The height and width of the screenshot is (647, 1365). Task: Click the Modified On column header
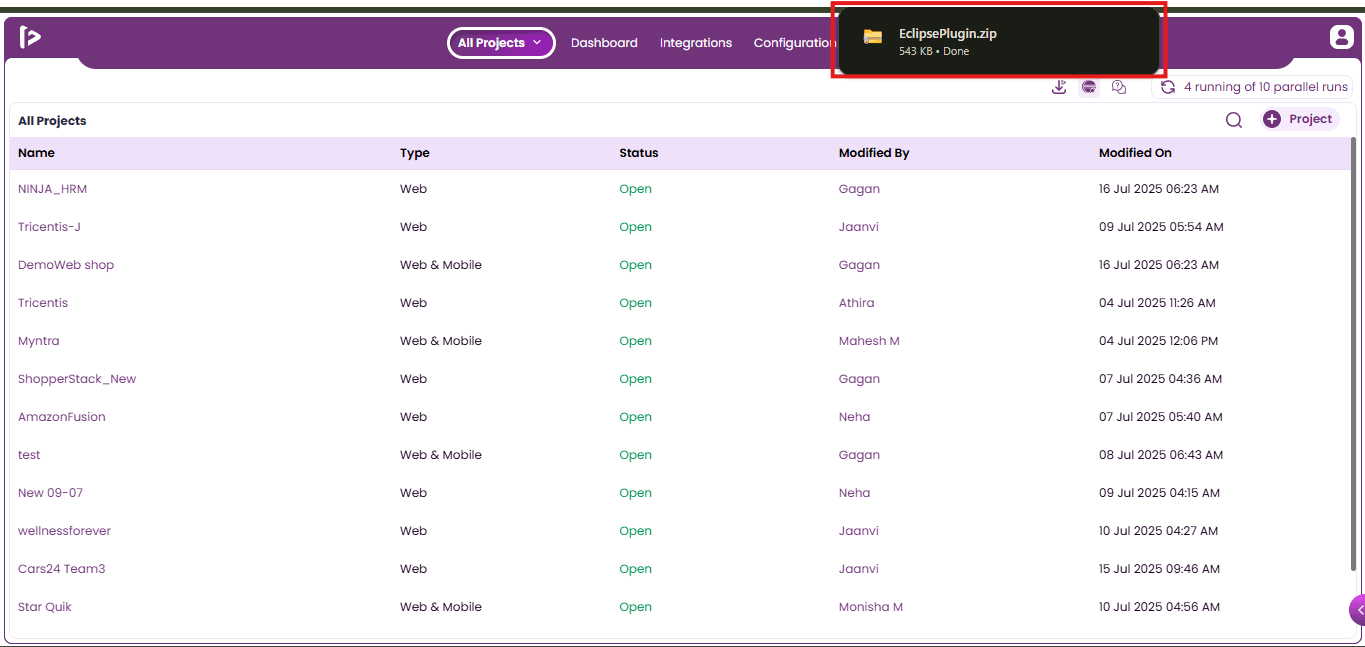click(x=1135, y=153)
